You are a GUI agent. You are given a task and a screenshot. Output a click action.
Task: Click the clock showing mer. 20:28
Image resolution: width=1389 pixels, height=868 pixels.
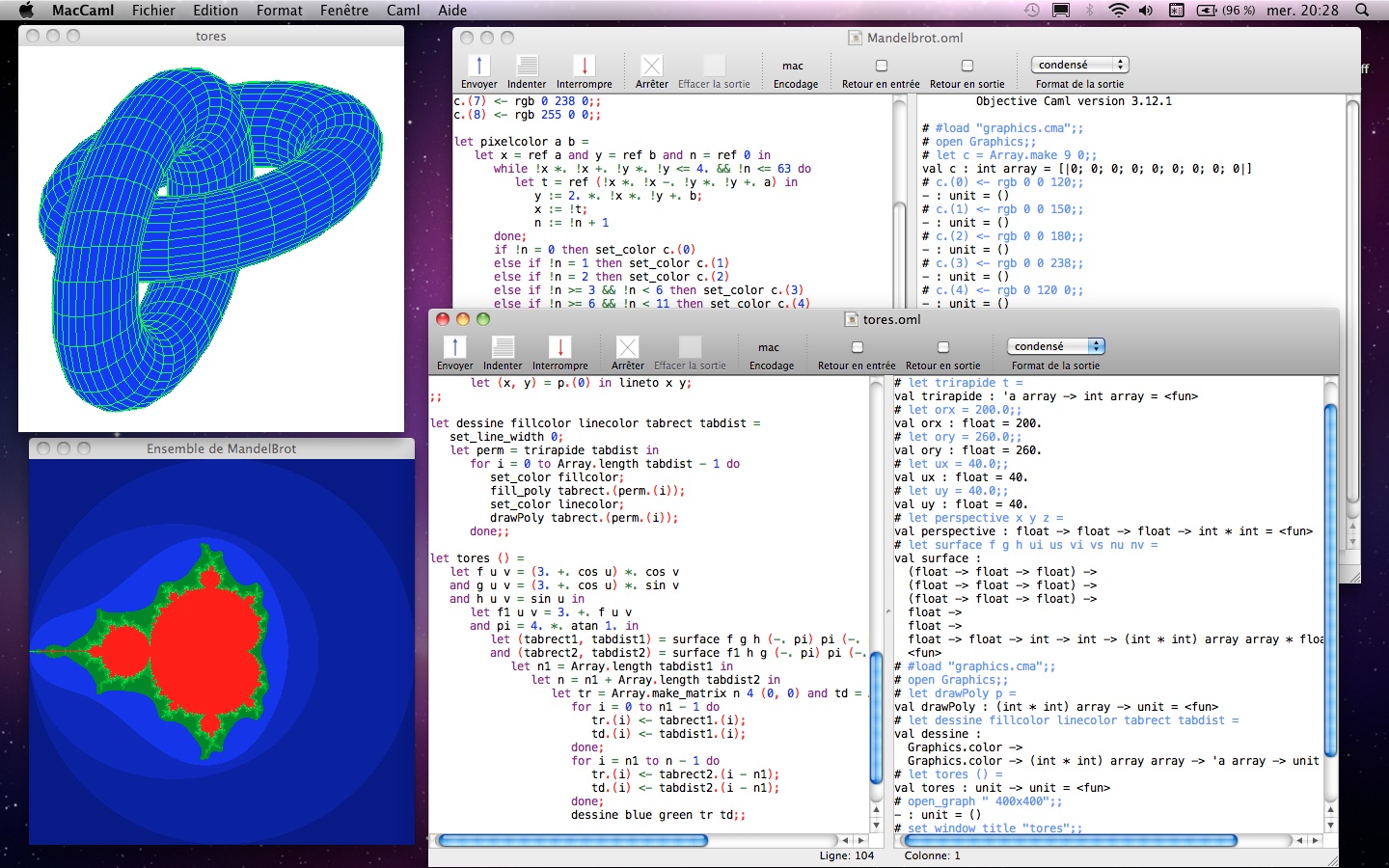point(1302,11)
